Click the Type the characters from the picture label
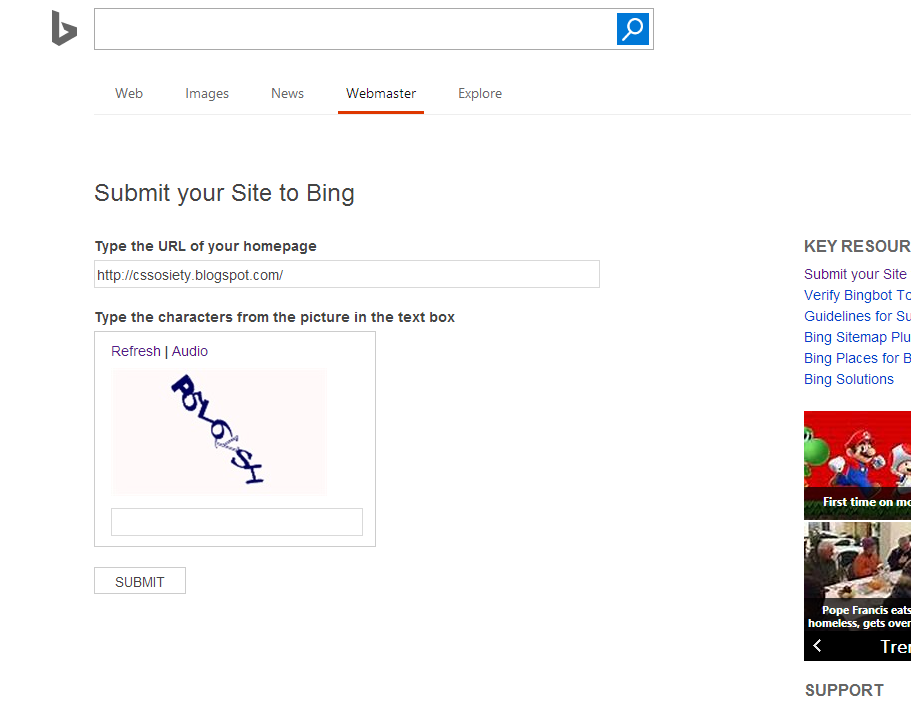Image resolution: width=911 pixels, height=702 pixels. point(275,317)
